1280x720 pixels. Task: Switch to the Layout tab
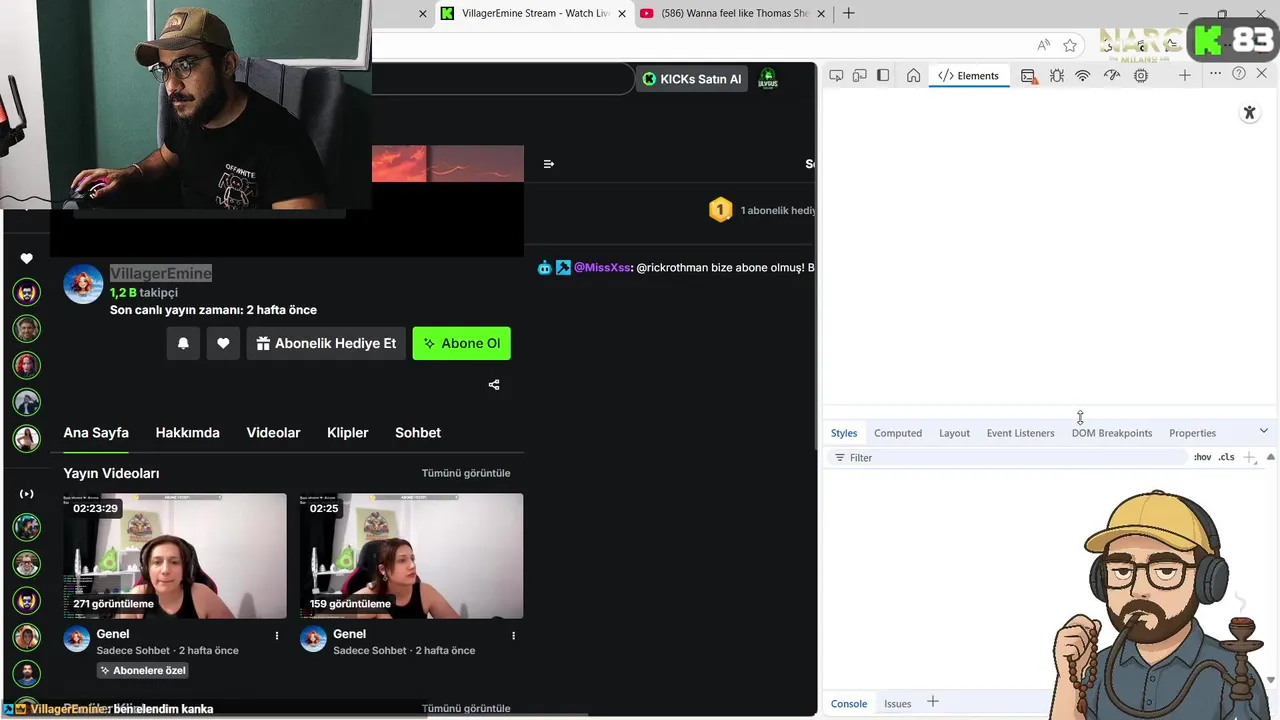click(x=954, y=433)
